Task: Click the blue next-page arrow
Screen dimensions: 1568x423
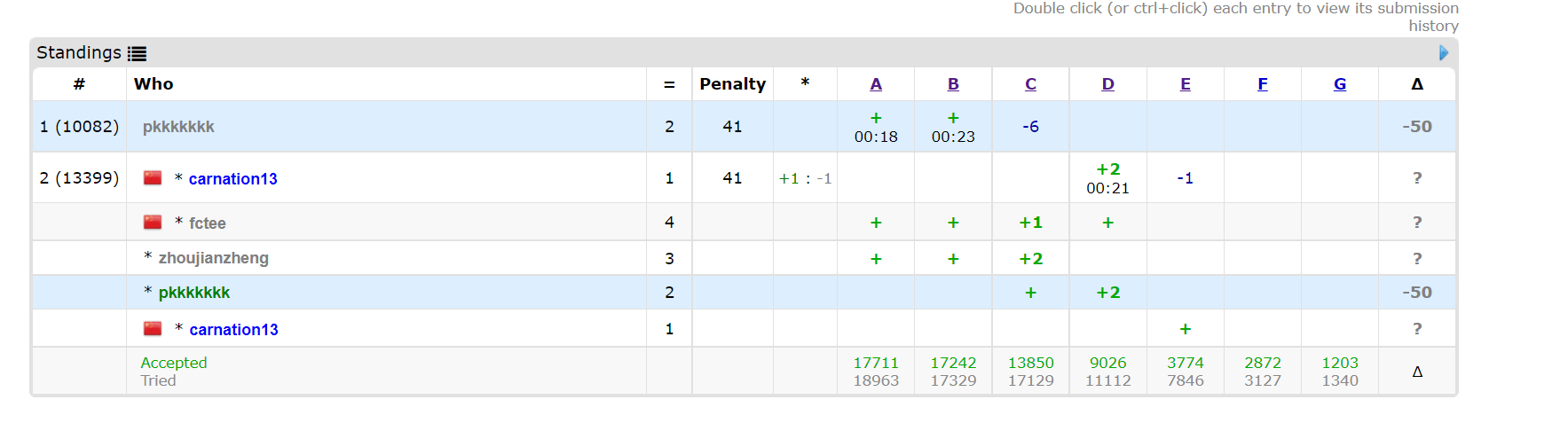Action: [x=1444, y=53]
